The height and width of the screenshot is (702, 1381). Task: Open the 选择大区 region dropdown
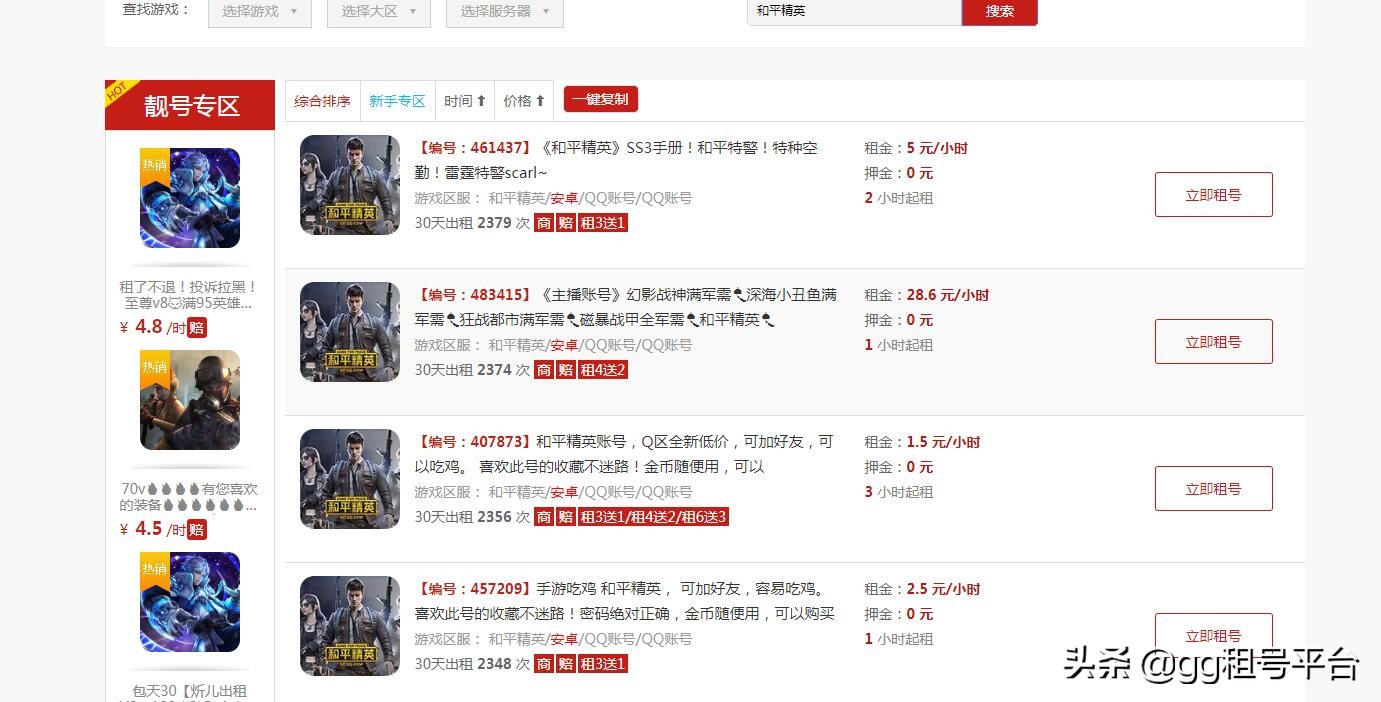coord(378,12)
